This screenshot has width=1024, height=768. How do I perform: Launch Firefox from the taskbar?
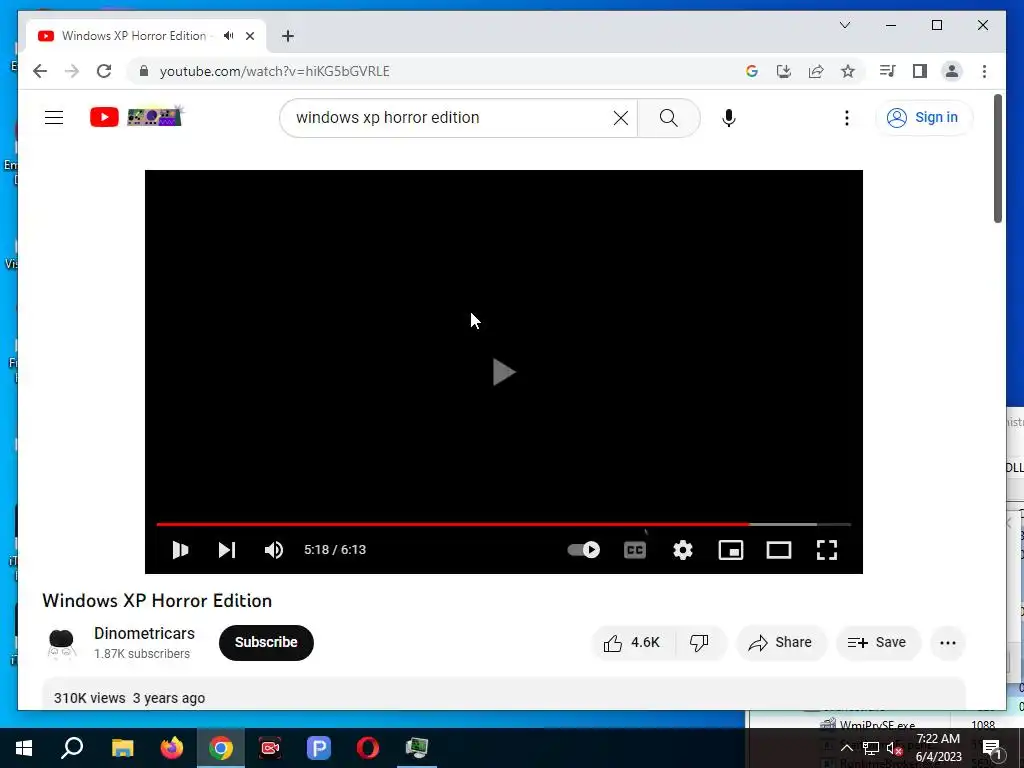tap(172, 748)
